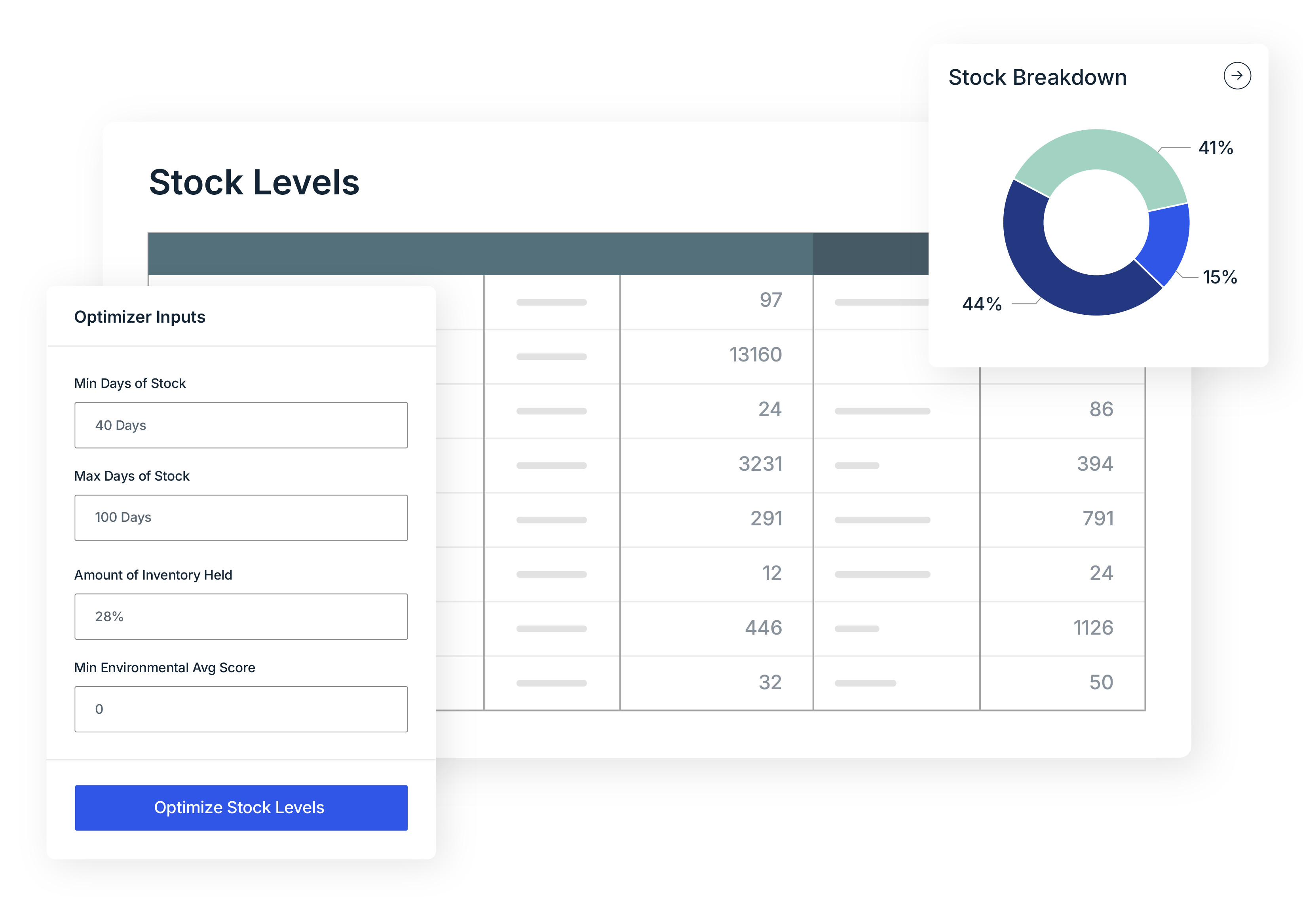1303x924 pixels.
Task: Click the Stock Breakdown title
Action: pos(1037,77)
